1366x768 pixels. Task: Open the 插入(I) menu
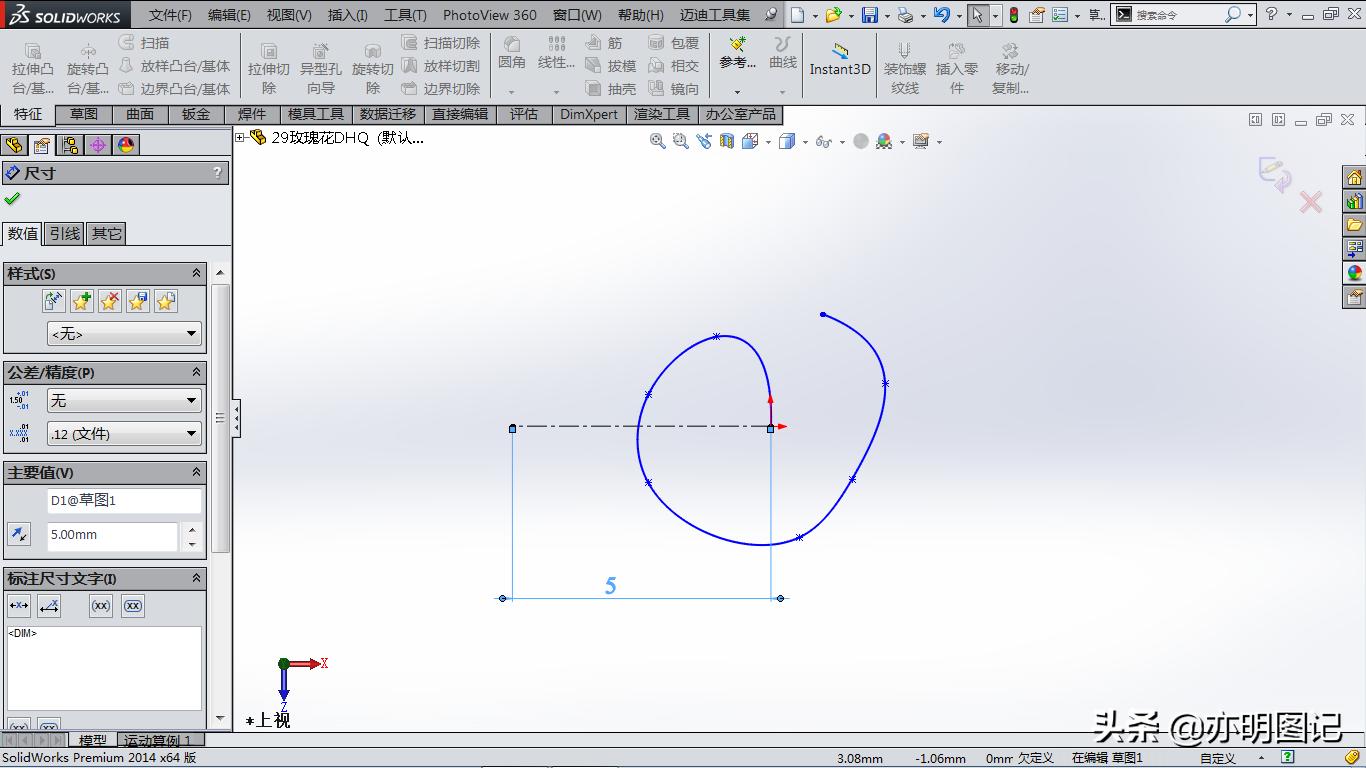pyautogui.click(x=347, y=14)
